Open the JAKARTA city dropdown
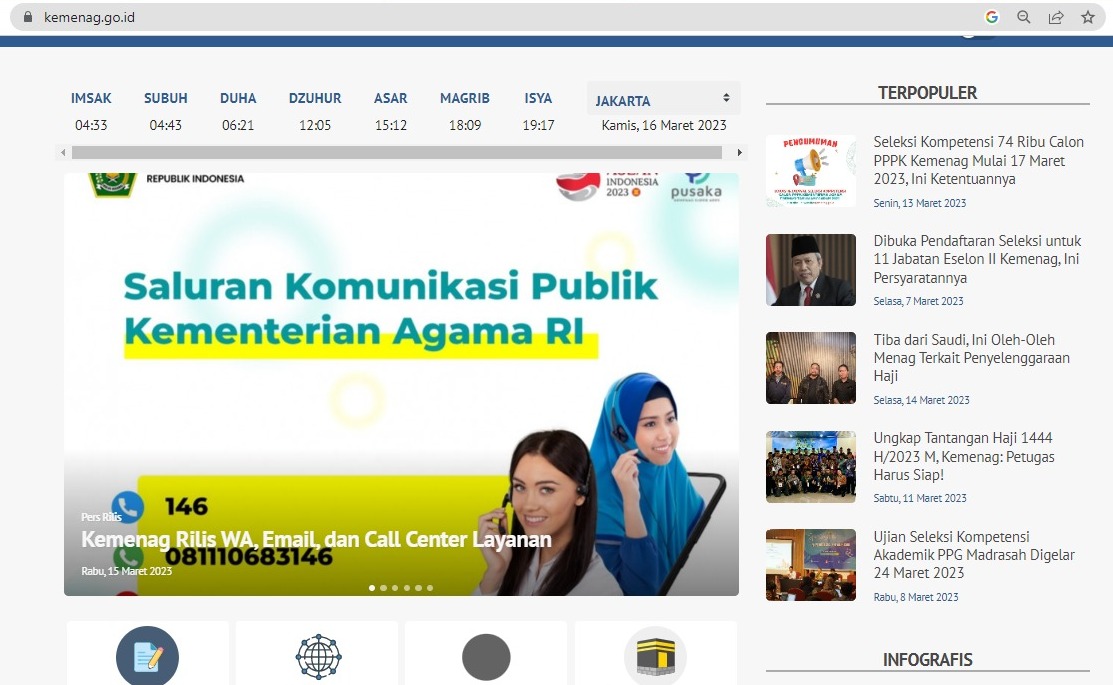Viewport: 1113px width, 685px height. pos(664,99)
